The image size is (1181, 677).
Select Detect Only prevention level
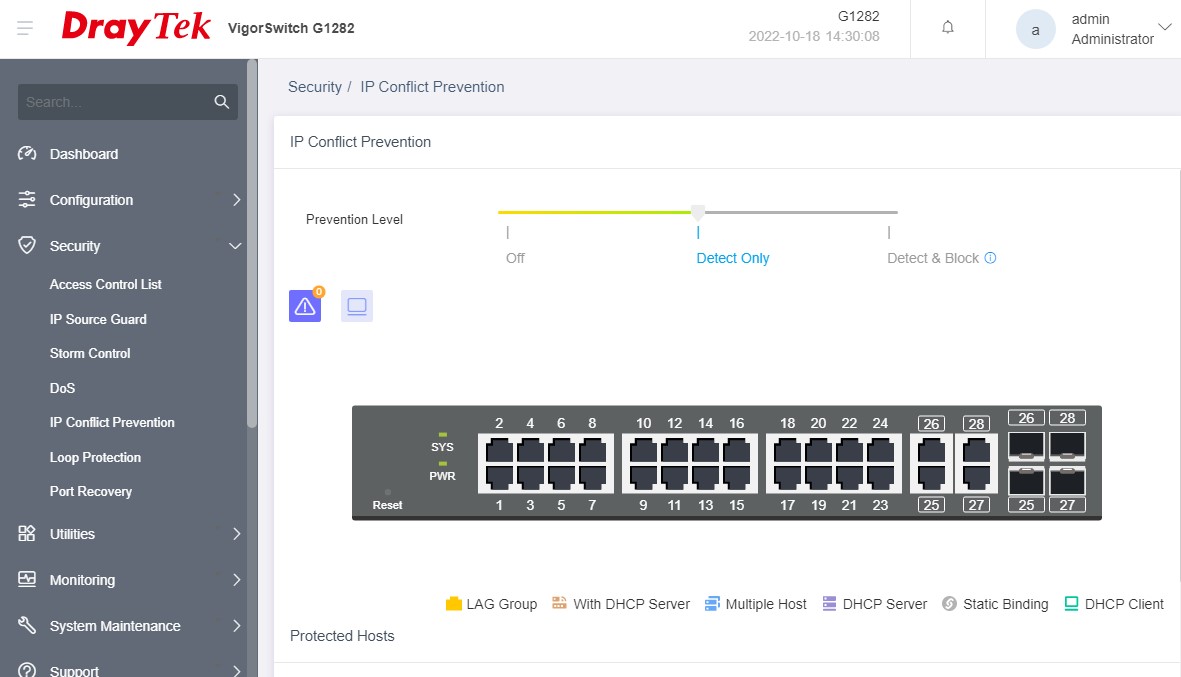[732, 258]
